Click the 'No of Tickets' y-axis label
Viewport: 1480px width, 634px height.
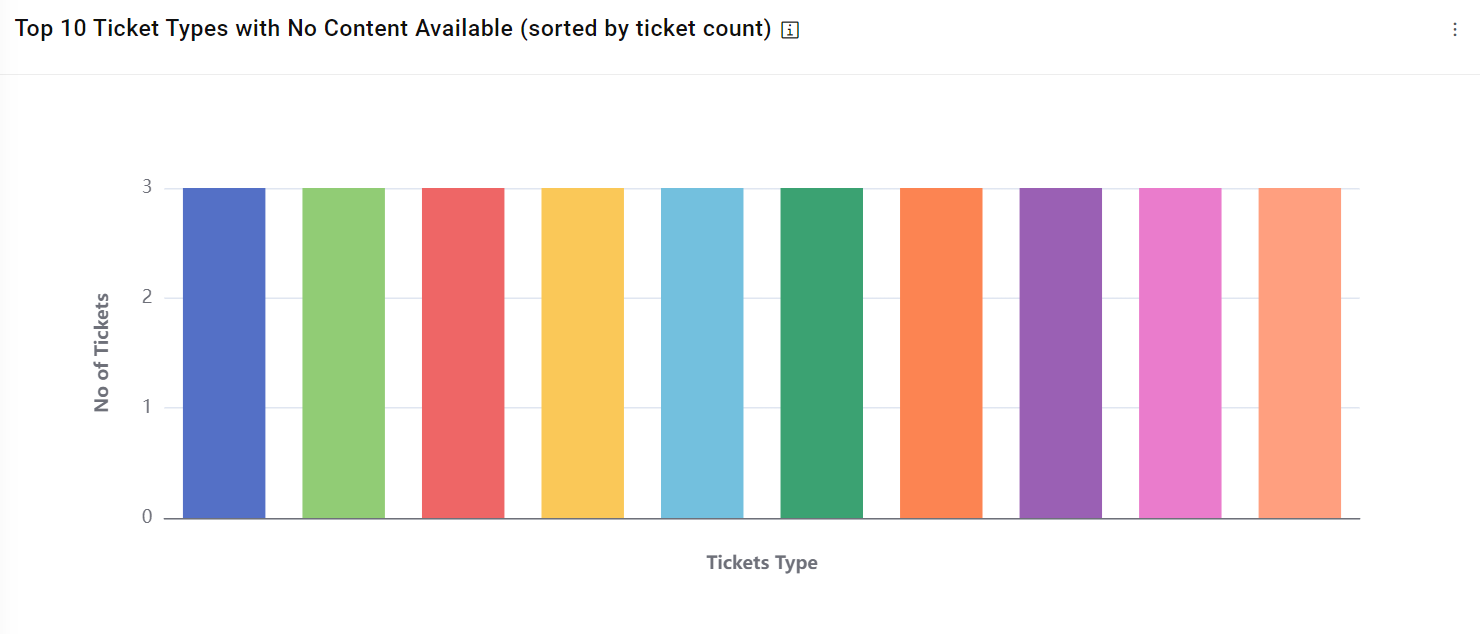(102, 352)
